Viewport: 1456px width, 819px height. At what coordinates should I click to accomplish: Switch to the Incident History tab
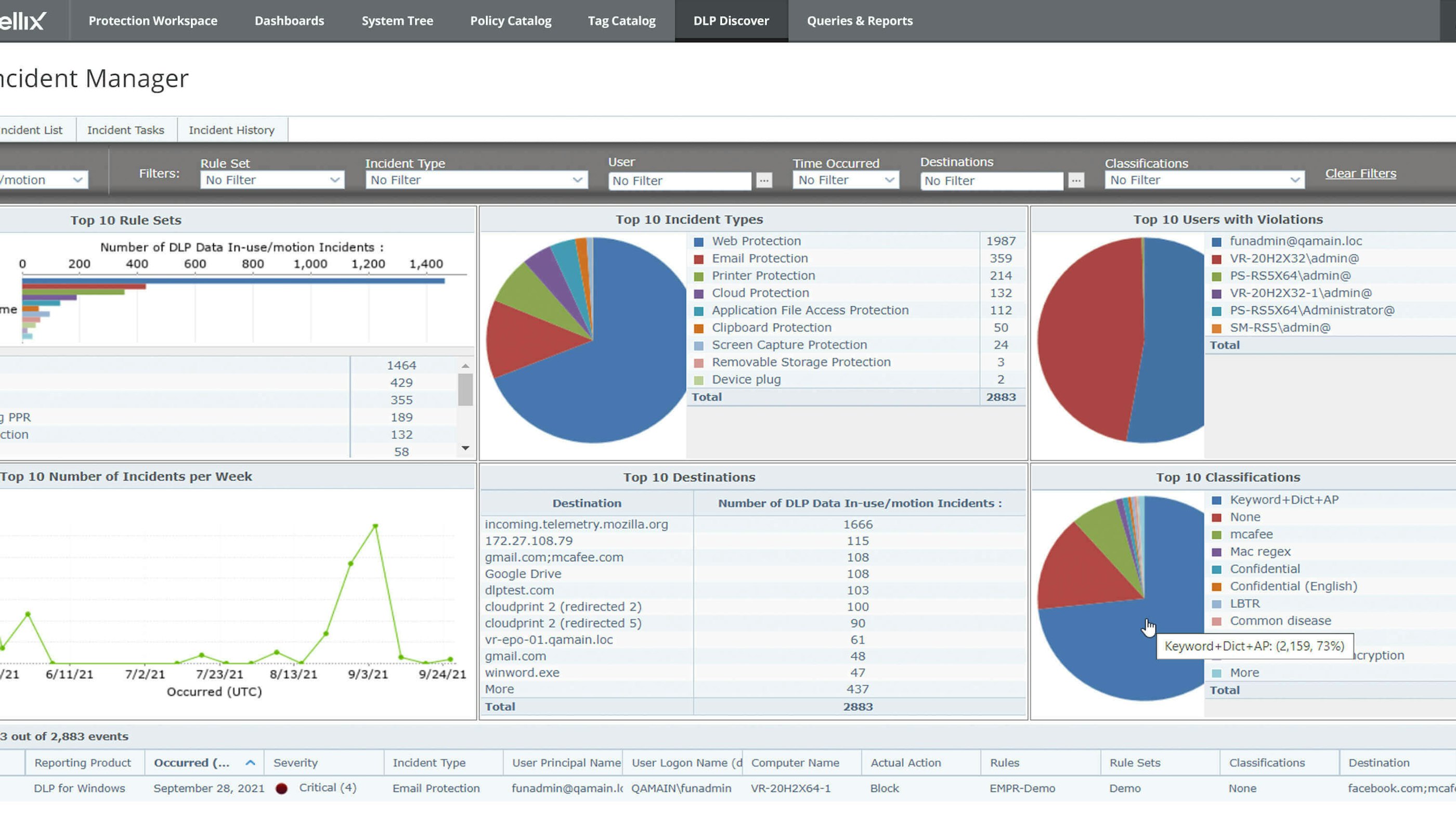click(x=231, y=130)
